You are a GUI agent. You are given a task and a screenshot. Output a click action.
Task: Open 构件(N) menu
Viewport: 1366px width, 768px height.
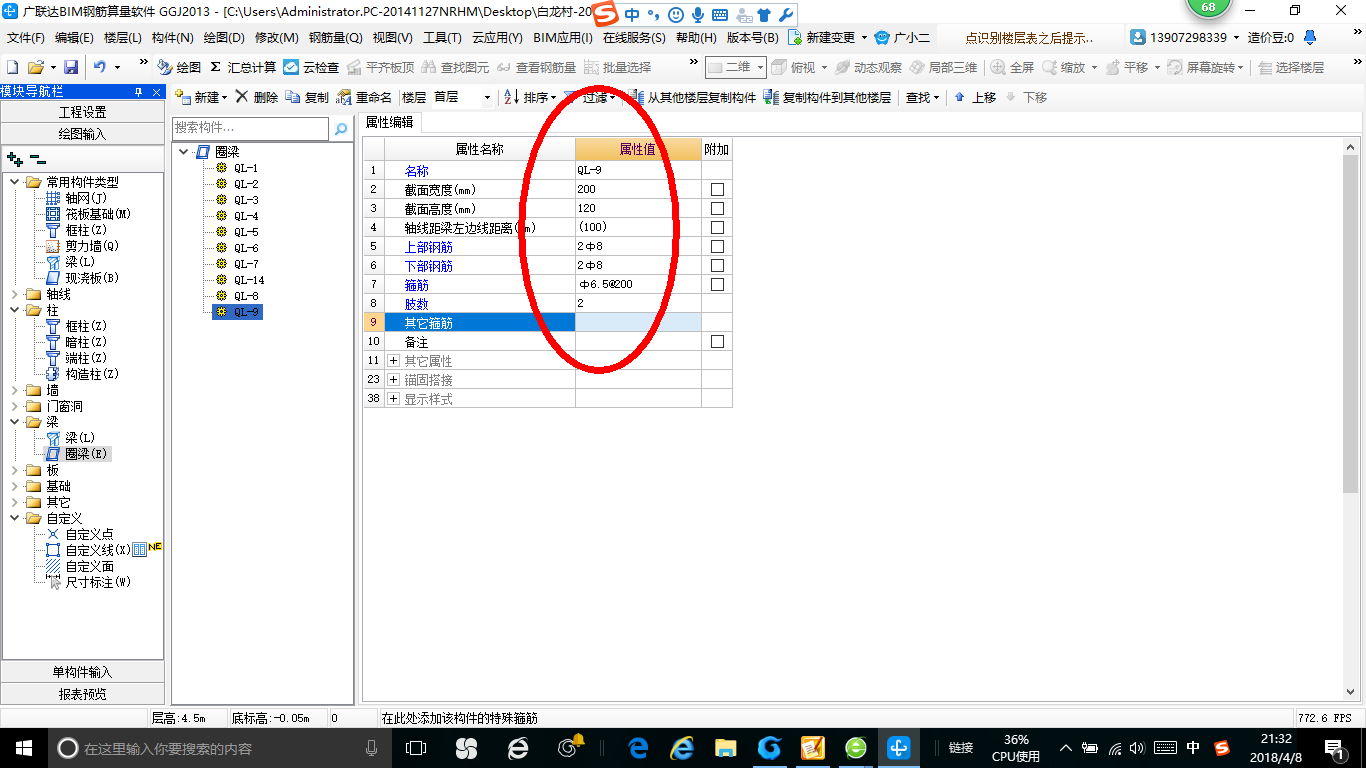(x=172, y=38)
